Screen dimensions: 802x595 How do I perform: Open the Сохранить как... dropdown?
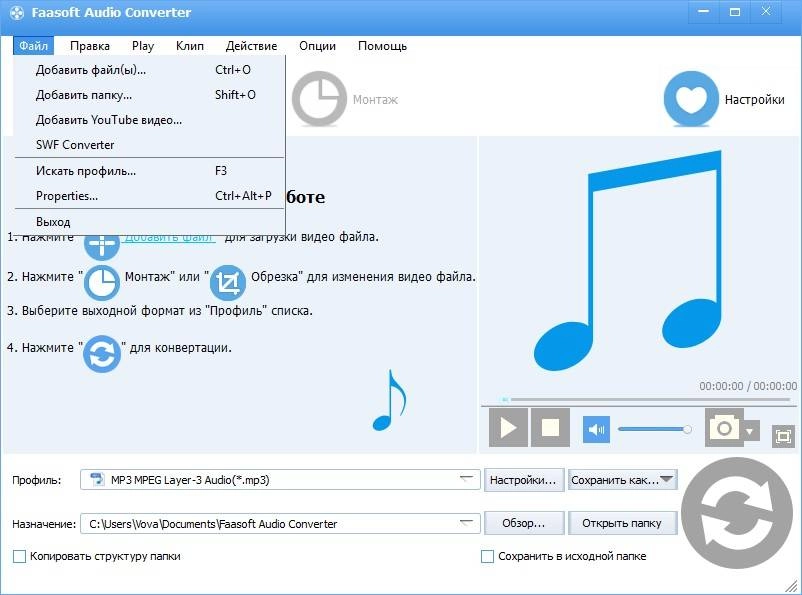622,480
